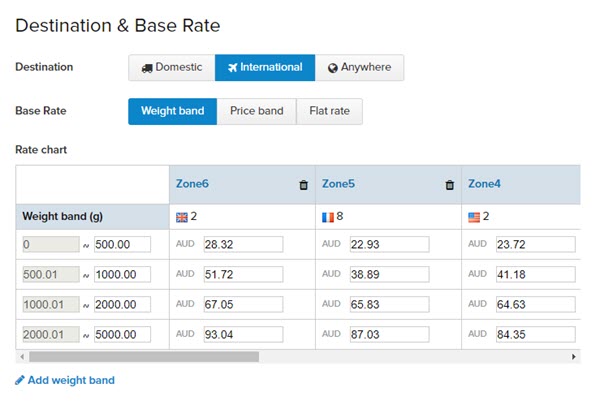Open the Zone6 column header link
The image size is (600, 405).
click(x=192, y=184)
